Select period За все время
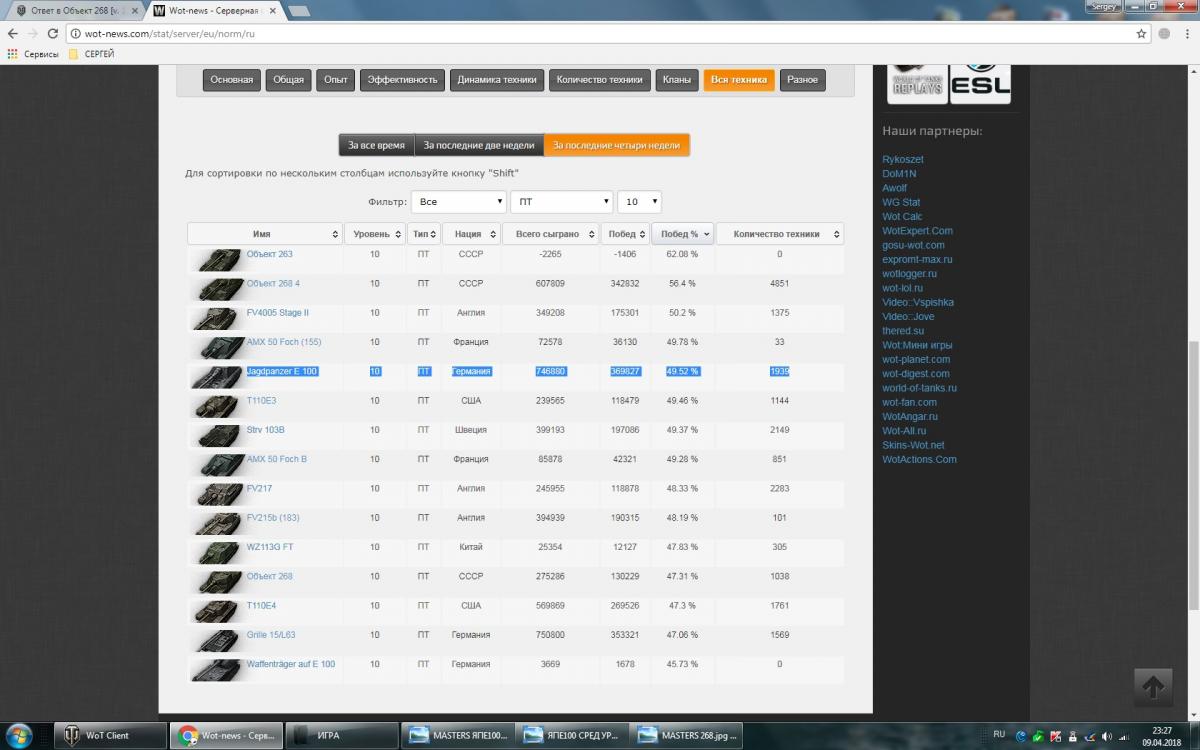 click(x=376, y=145)
